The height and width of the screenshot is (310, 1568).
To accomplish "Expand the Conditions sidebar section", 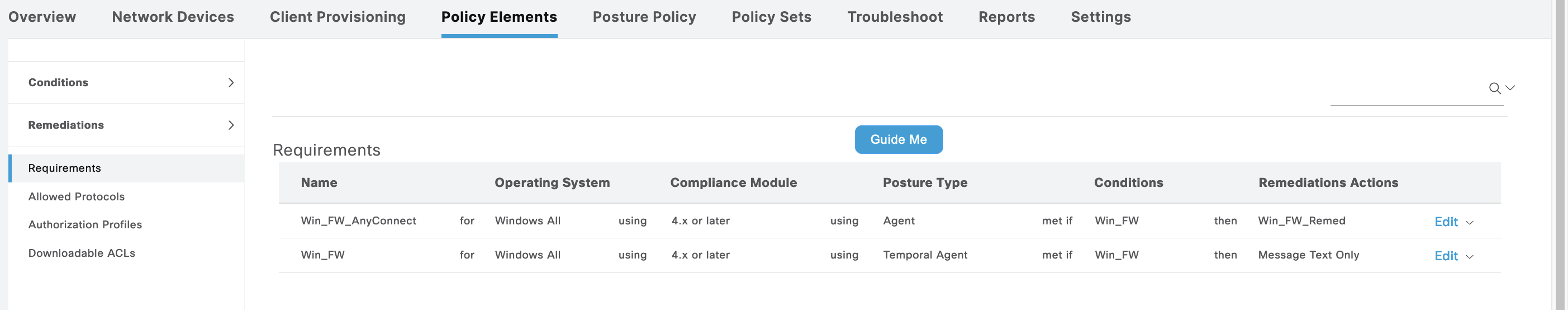I will pos(231,83).
